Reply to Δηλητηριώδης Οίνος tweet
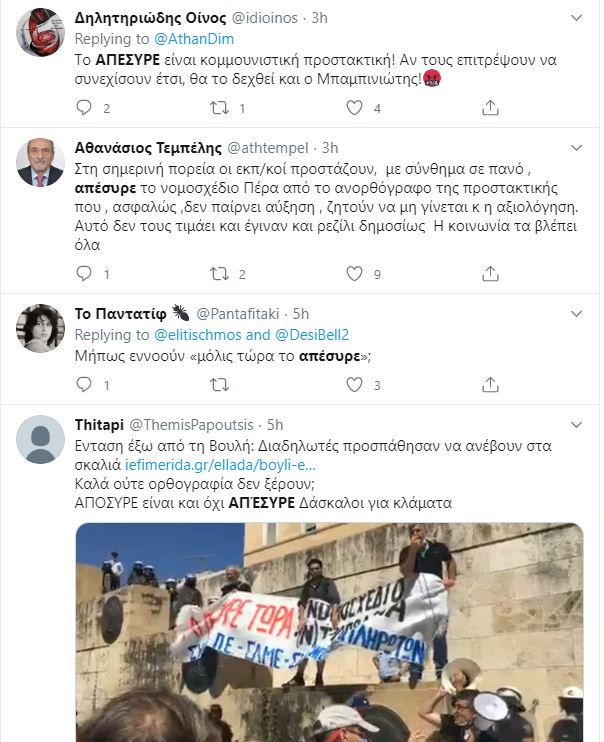This screenshot has width=604, height=742. click(84, 108)
